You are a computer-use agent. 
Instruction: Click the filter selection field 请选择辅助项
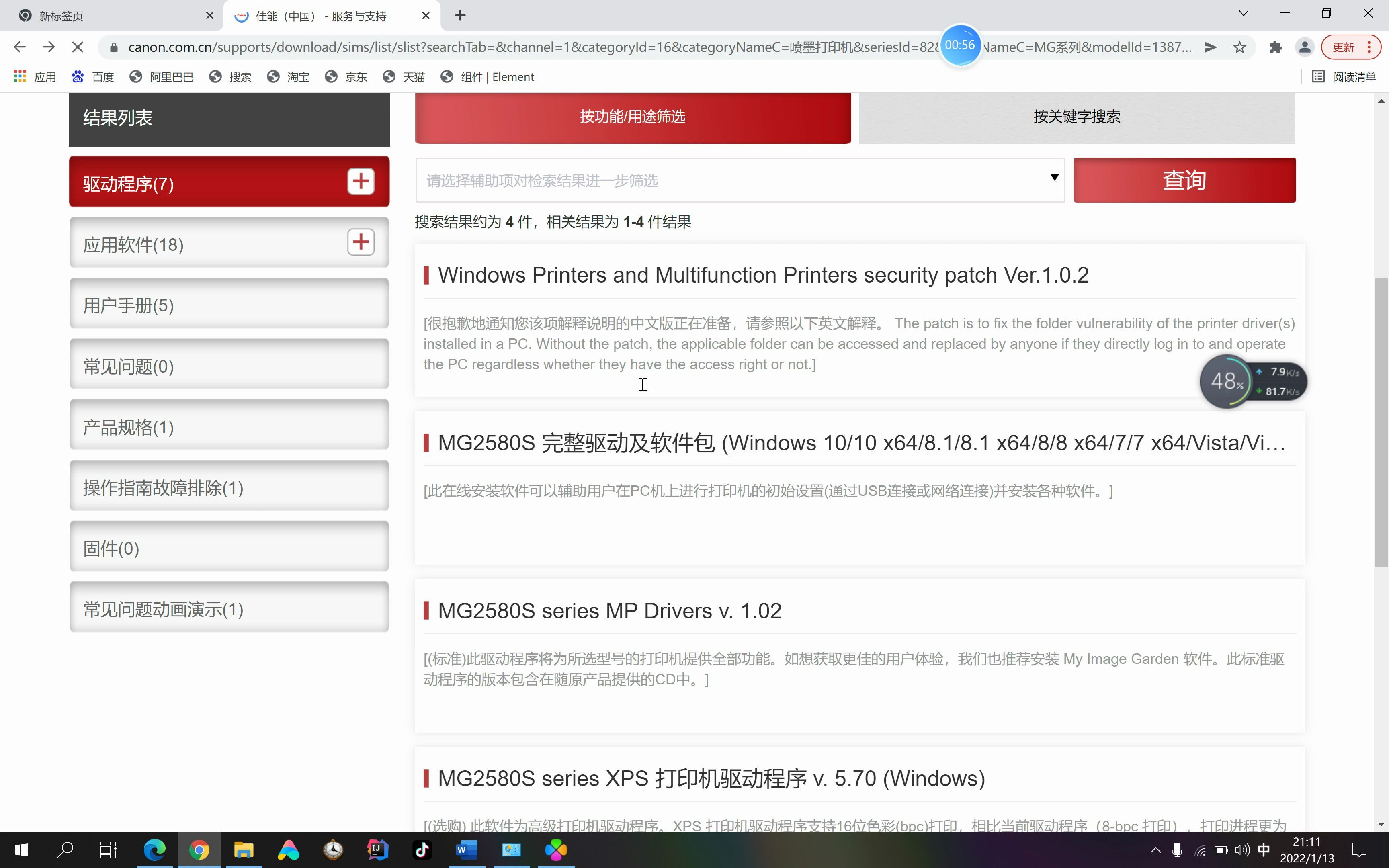(x=740, y=180)
